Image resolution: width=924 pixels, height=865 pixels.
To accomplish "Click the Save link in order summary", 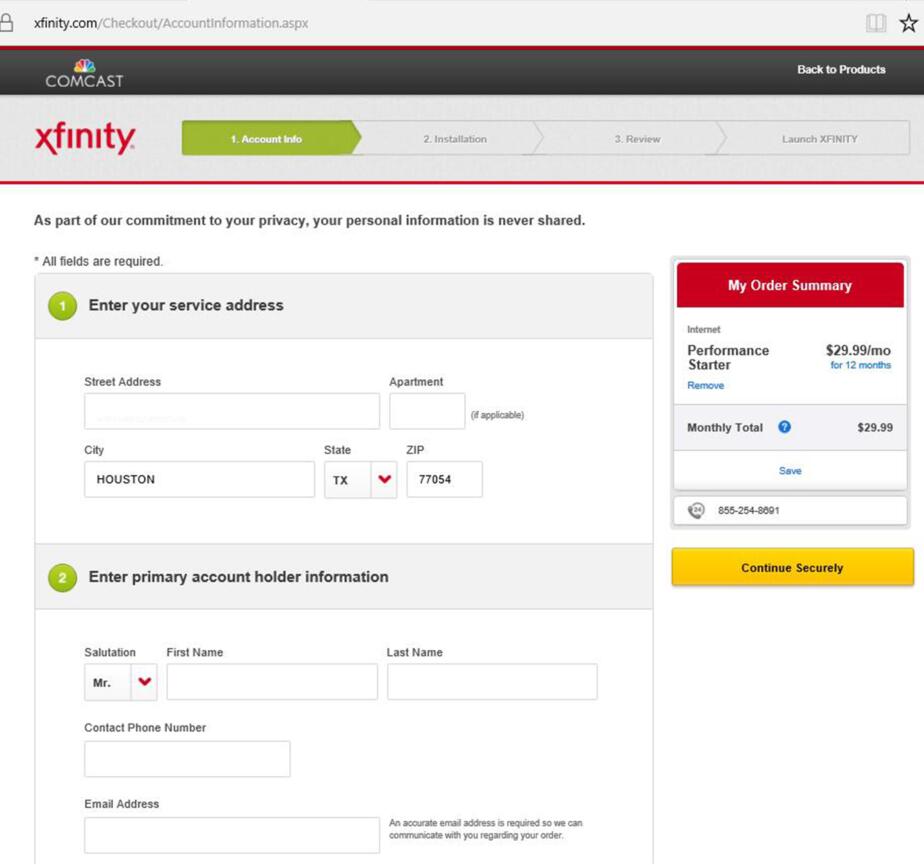I will point(790,471).
